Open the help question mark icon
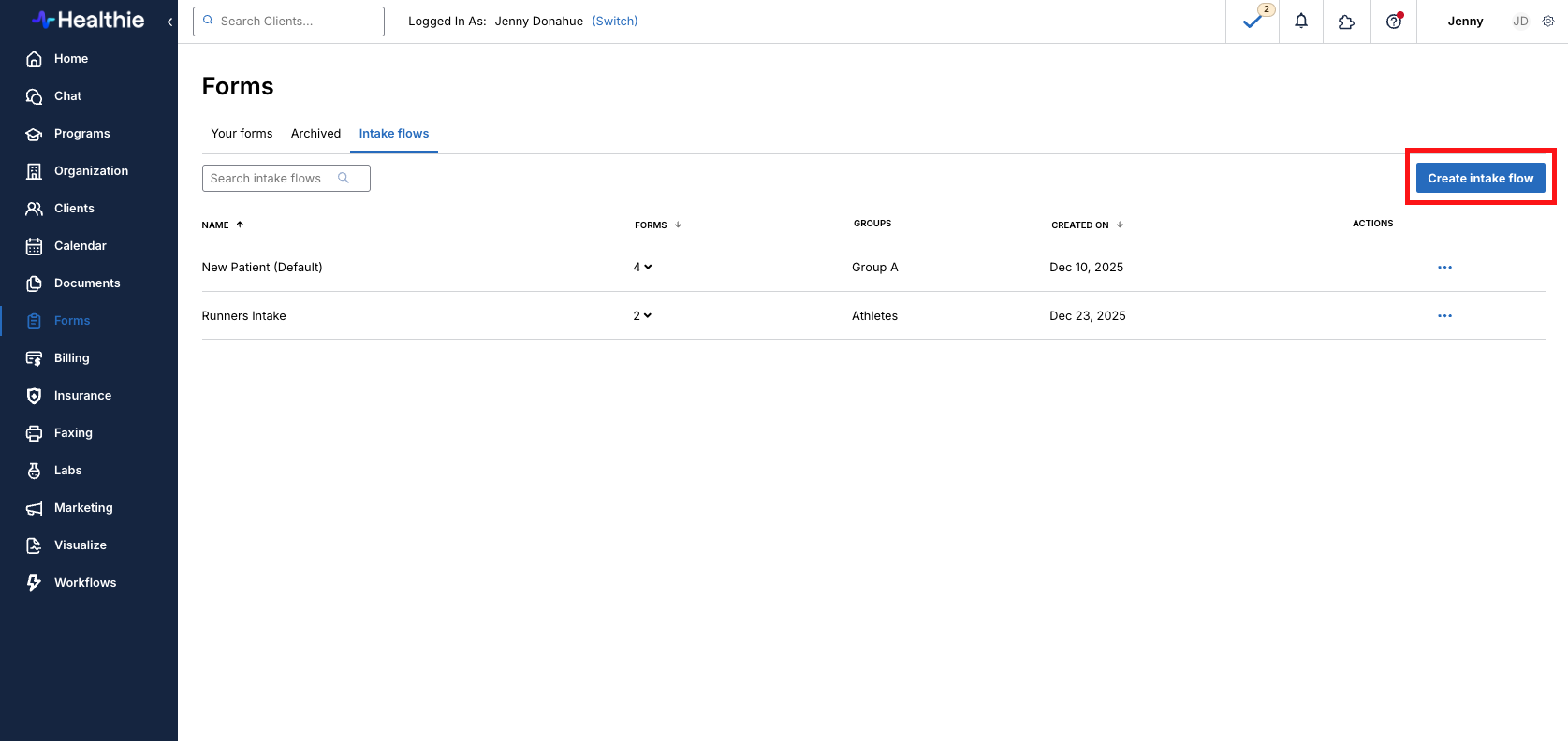Image resolution: width=1568 pixels, height=741 pixels. tap(1394, 21)
